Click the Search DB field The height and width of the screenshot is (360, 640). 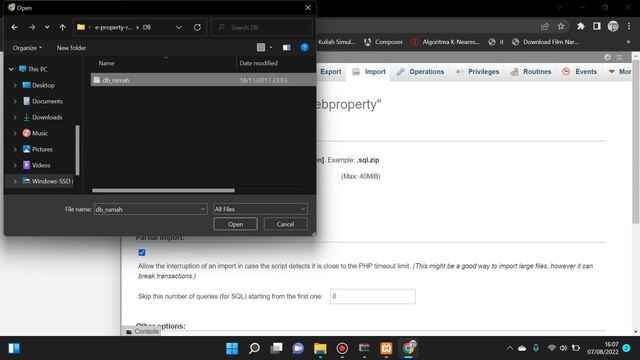point(262,27)
